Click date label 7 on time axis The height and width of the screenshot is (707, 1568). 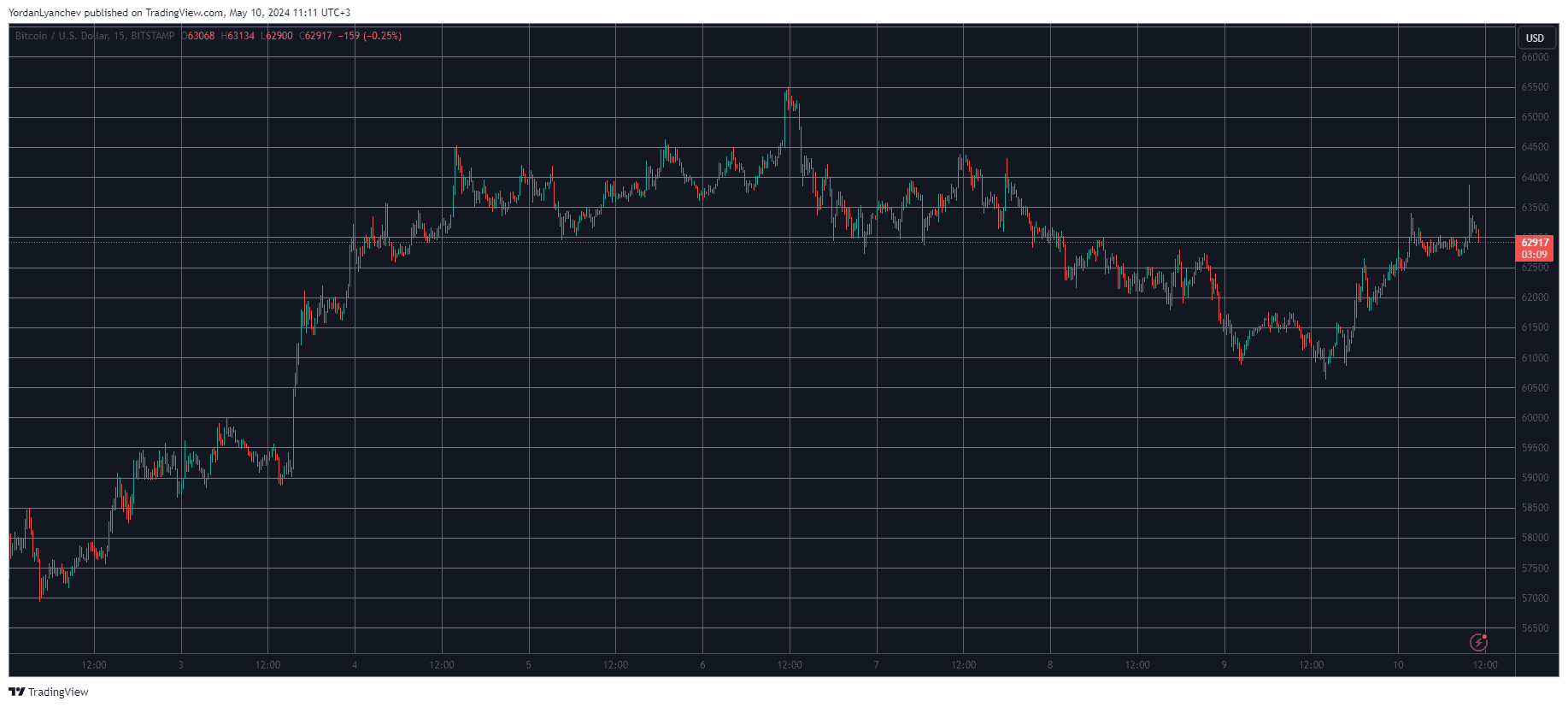877,665
